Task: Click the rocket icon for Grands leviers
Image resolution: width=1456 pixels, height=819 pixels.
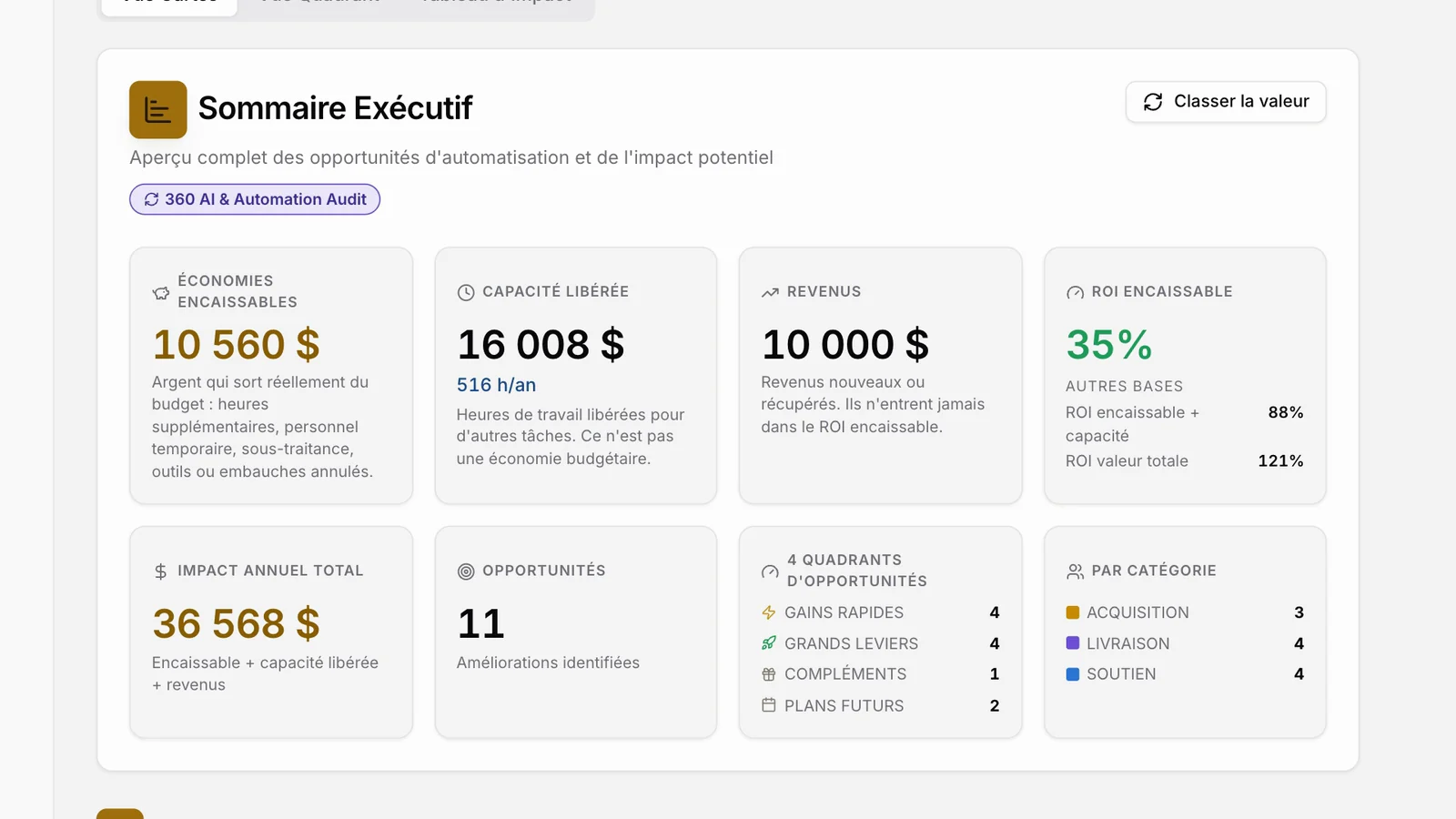Action: click(769, 643)
